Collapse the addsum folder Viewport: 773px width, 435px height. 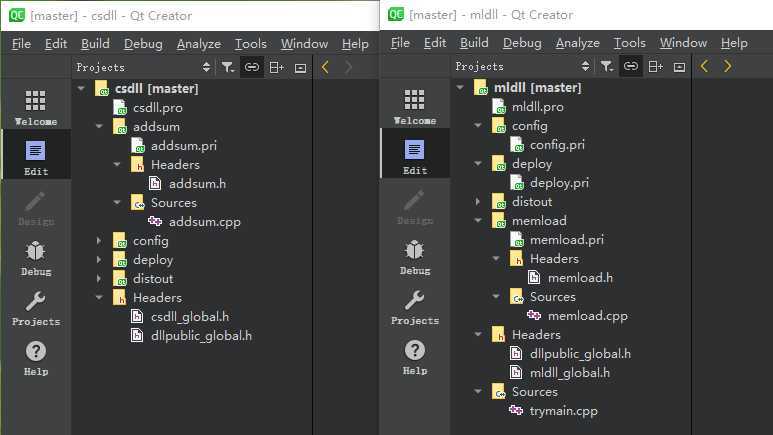(99, 127)
